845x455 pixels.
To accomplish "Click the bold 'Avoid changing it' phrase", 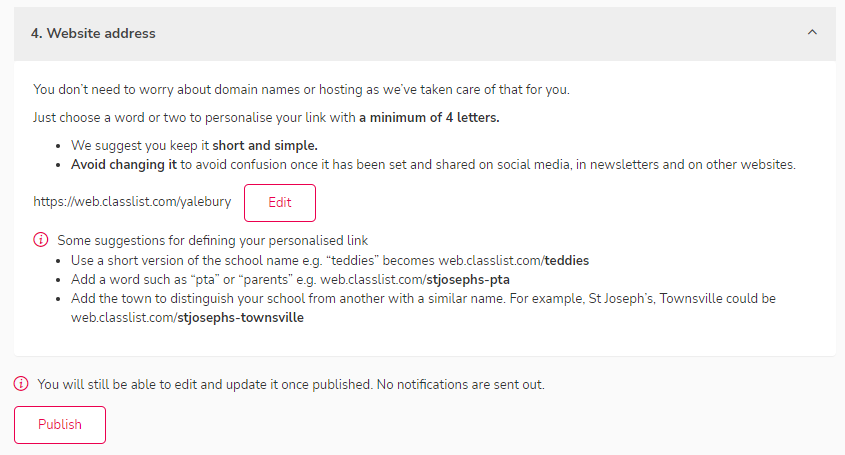I will point(124,164).
